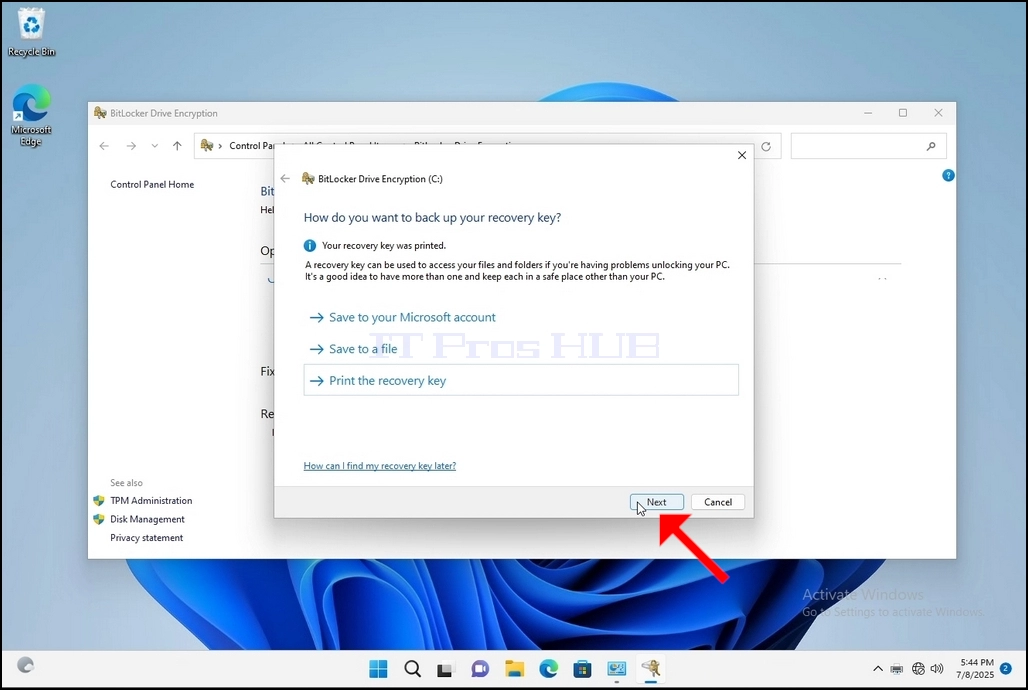The height and width of the screenshot is (690, 1028).
Task: Open the volume speaker tray icon
Action: coord(938,669)
